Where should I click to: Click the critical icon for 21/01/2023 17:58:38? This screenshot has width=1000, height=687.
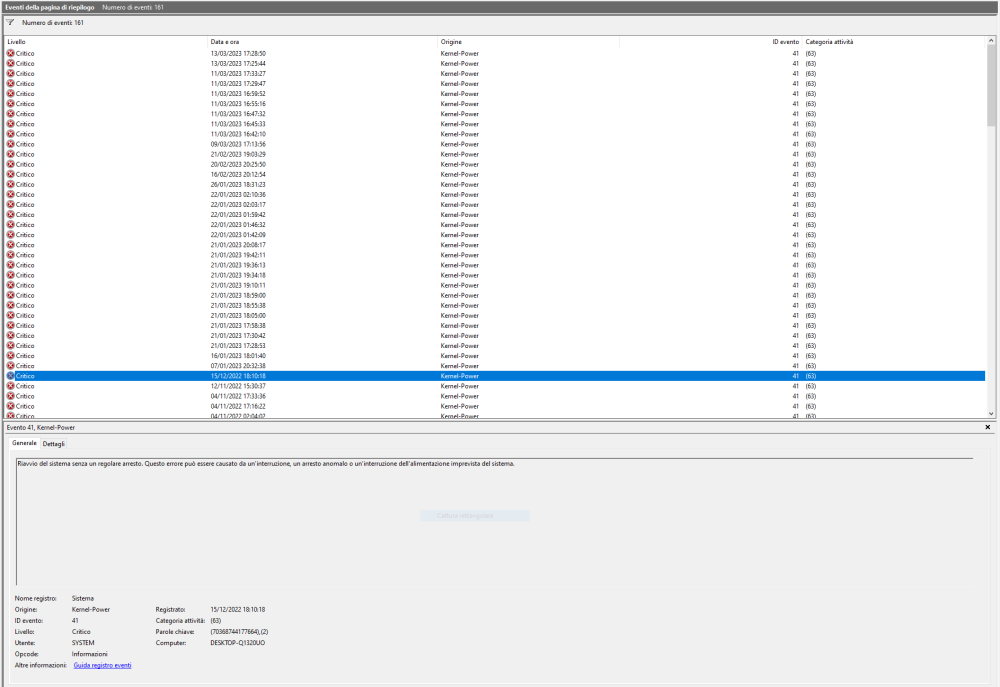pyautogui.click(x=10, y=325)
